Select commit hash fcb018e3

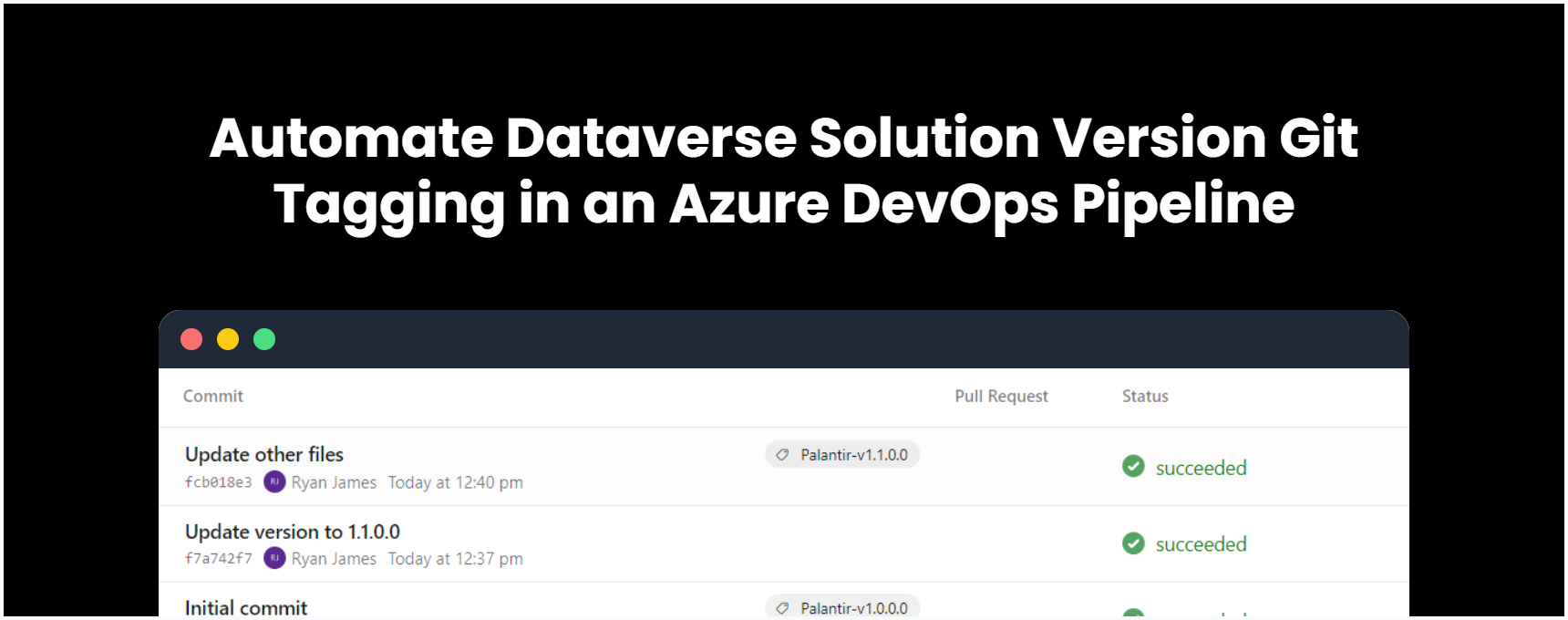pos(219,482)
